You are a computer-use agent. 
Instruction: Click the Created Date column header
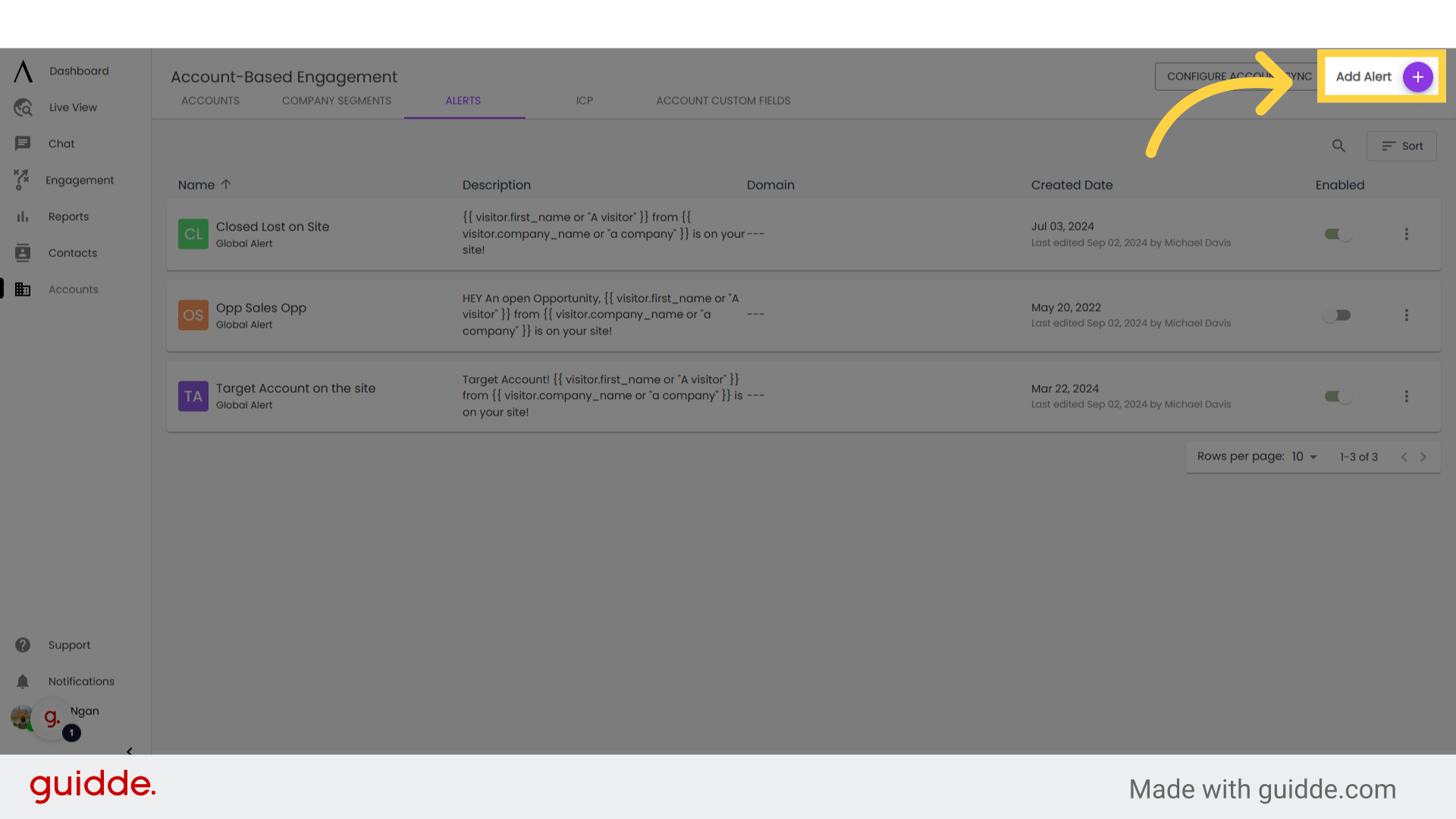(x=1072, y=185)
